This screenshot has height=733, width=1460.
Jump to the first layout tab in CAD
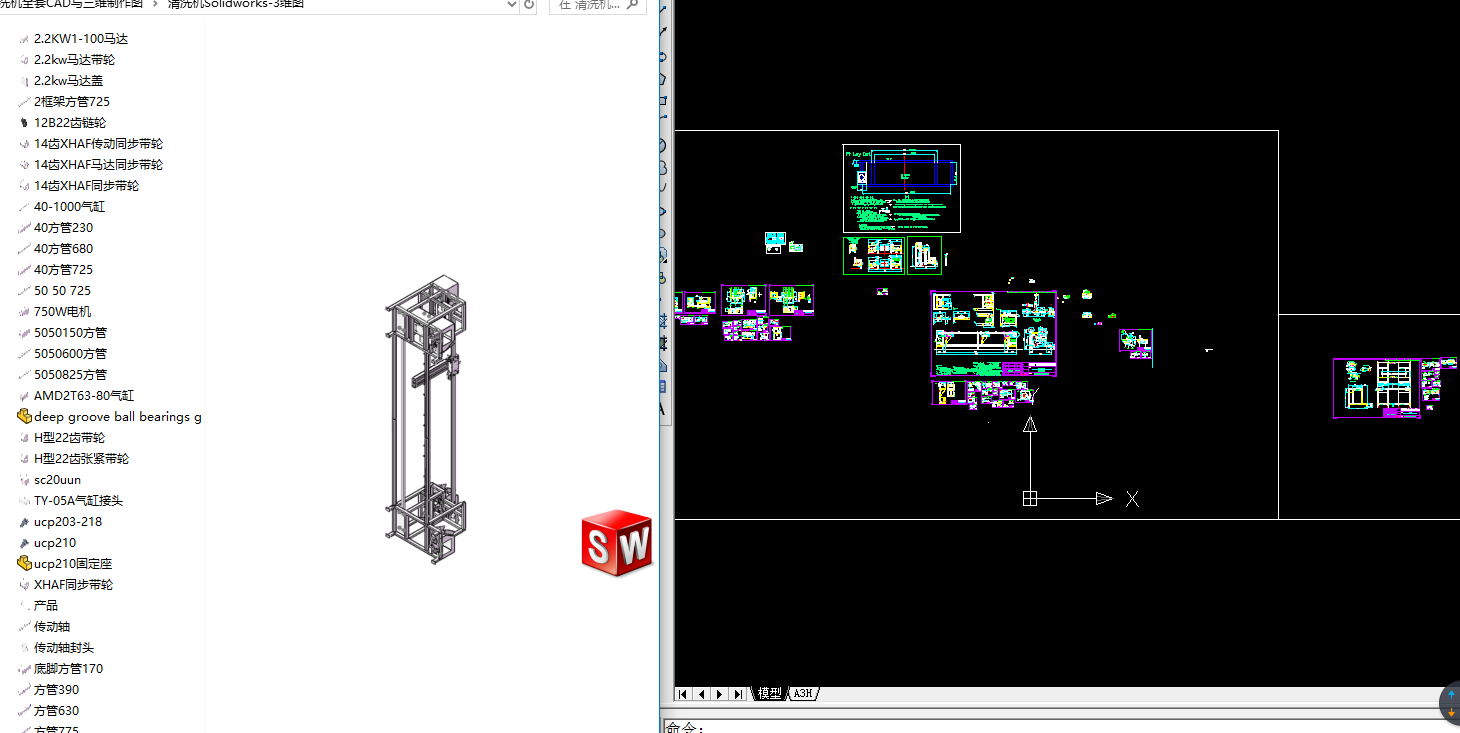pos(683,694)
